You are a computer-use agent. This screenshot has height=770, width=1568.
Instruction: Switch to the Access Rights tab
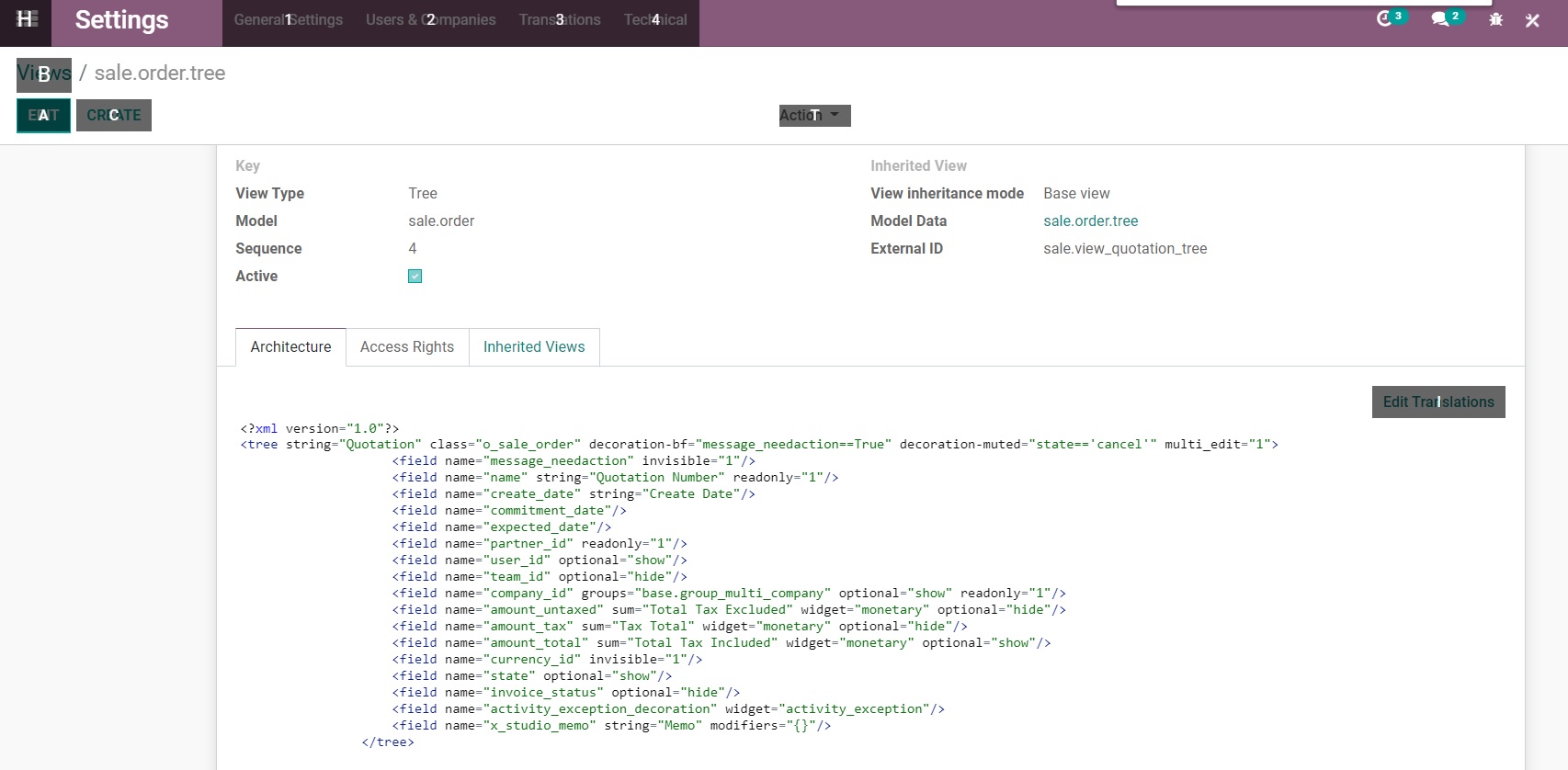(406, 347)
